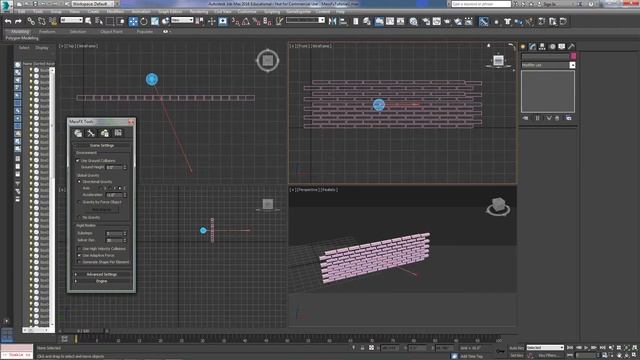Open the key mode Selected dropdown

point(545,348)
